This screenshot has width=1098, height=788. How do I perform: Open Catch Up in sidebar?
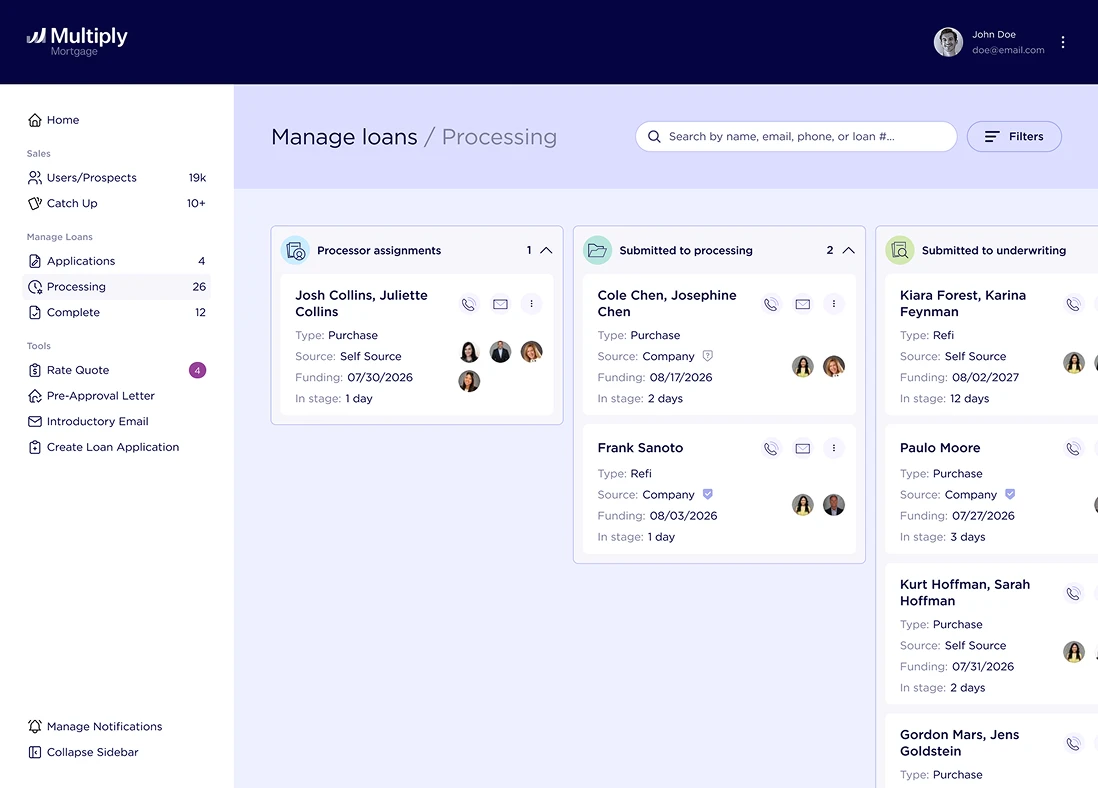[x=116, y=203]
